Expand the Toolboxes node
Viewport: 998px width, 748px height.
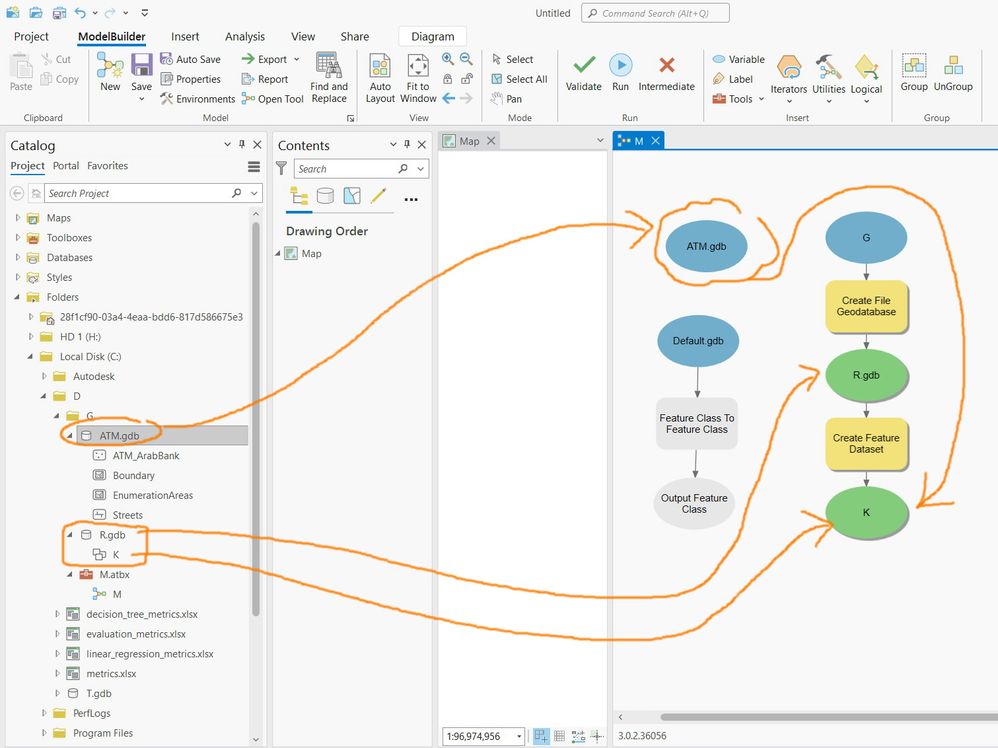(x=18, y=237)
